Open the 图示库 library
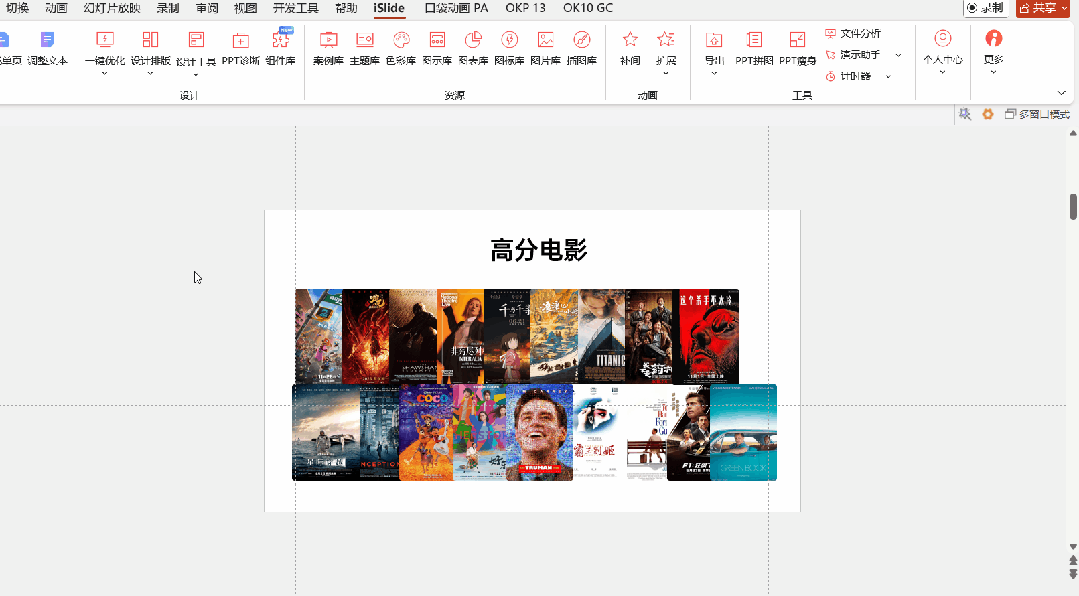Screen dimensions: 1079x596 [x=437, y=48]
